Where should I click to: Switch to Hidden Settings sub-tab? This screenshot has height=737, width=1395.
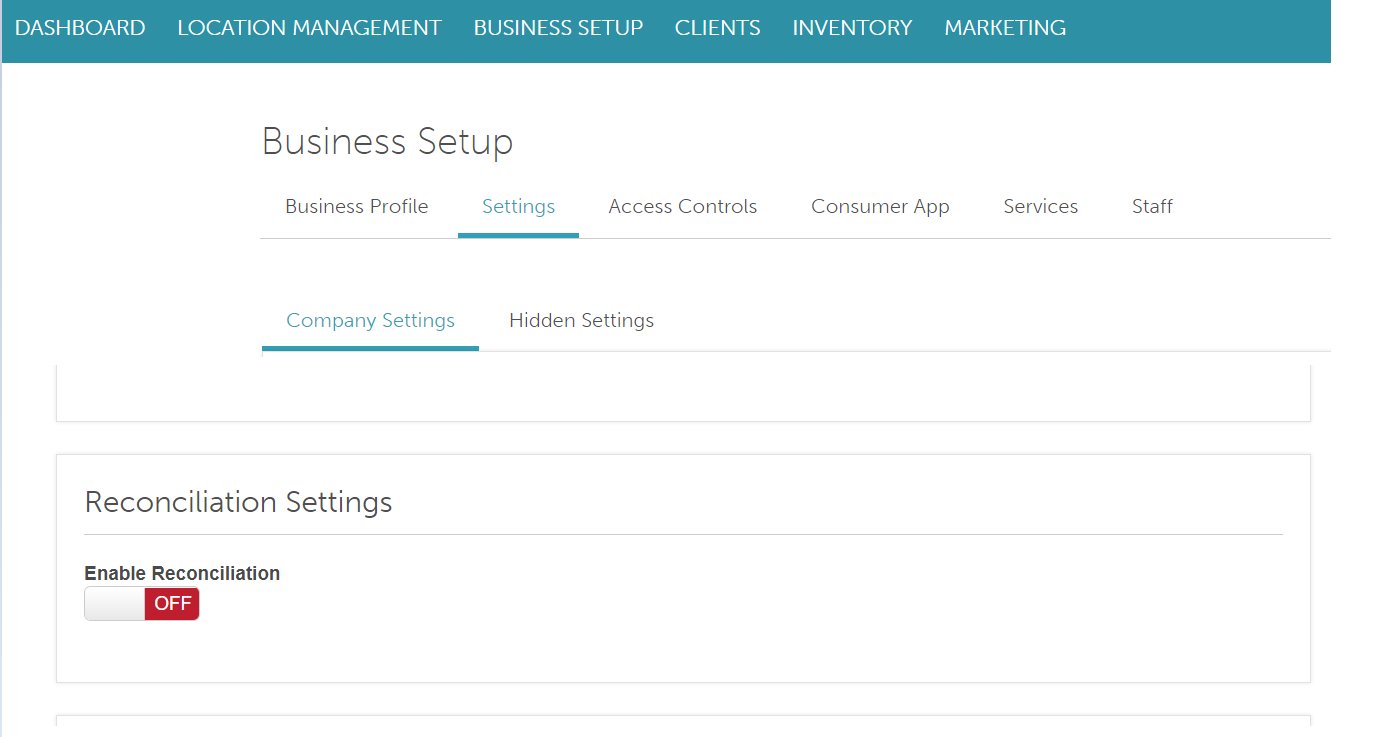581,321
